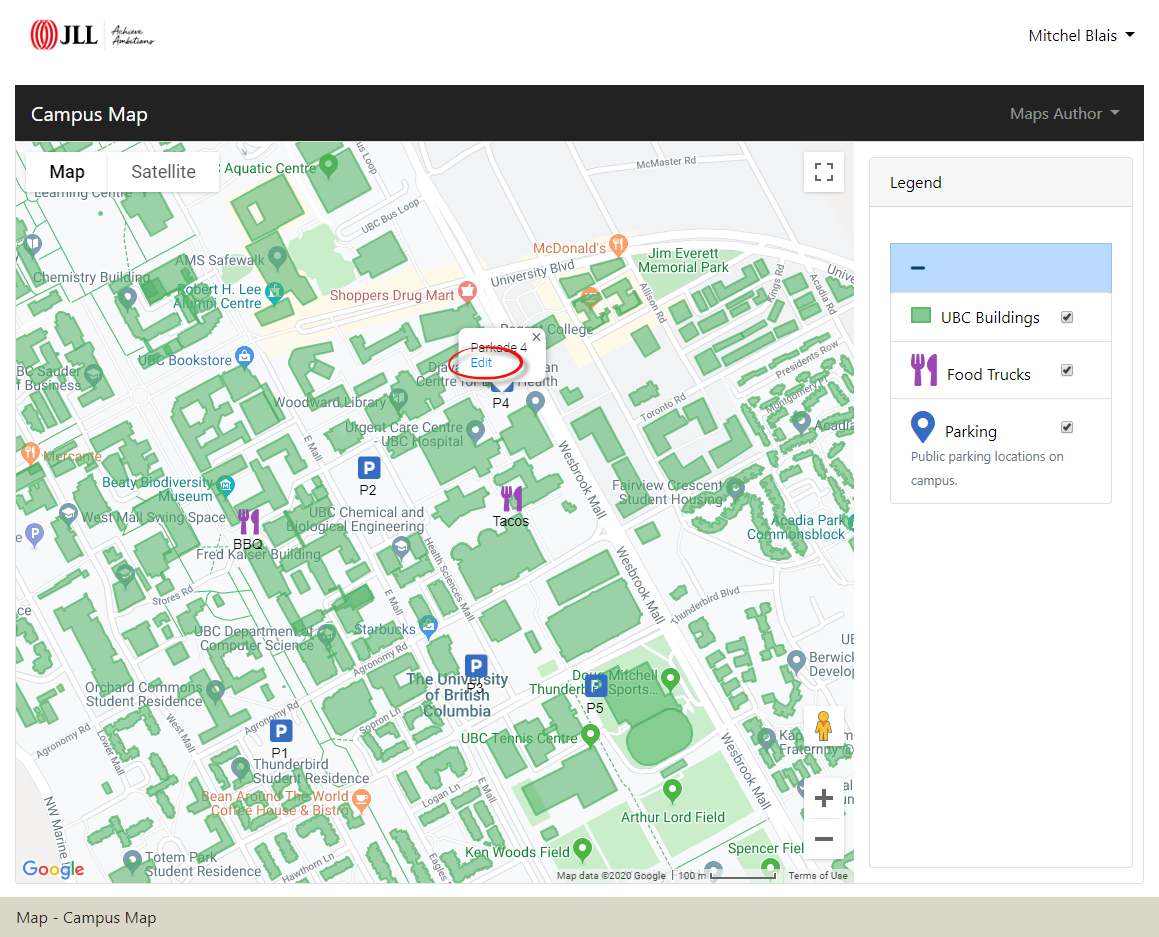Zoom out of the map
The image size is (1159, 937).
[x=823, y=839]
